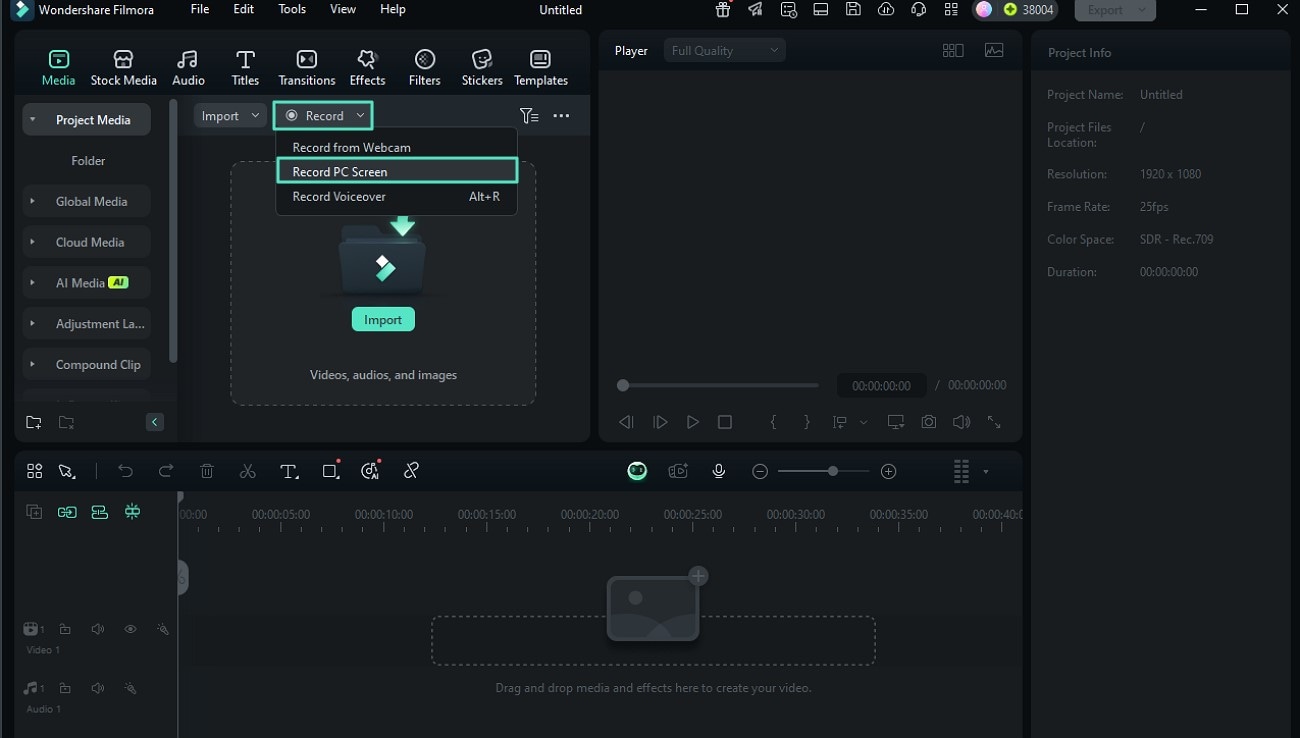Click the timeline zoom slider handle
This screenshot has height=738, width=1300.
[832, 471]
